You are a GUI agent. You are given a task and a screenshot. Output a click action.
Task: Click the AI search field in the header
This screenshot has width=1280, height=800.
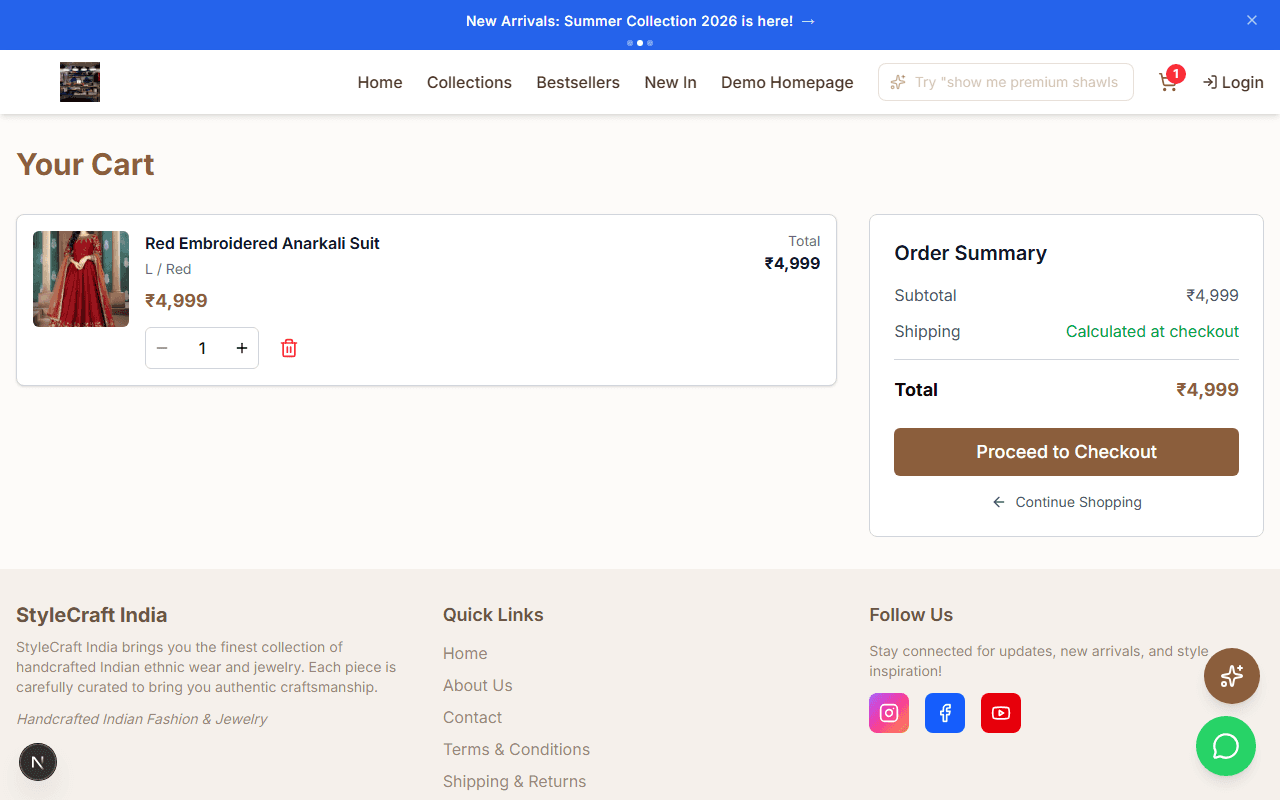point(1005,82)
